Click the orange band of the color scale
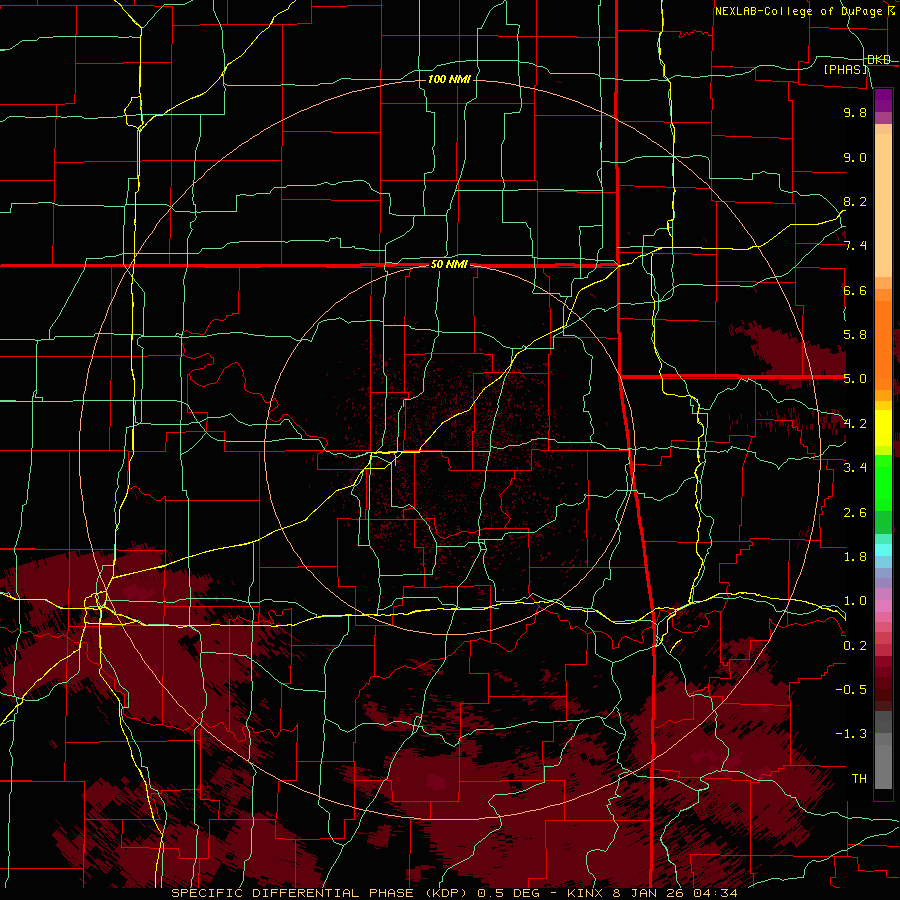The image size is (900, 900). point(883,346)
